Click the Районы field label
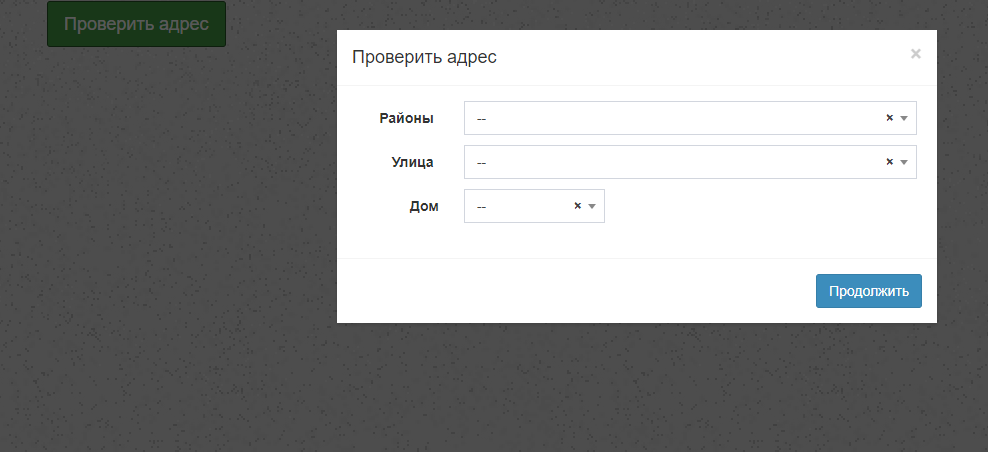 (406, 118)
